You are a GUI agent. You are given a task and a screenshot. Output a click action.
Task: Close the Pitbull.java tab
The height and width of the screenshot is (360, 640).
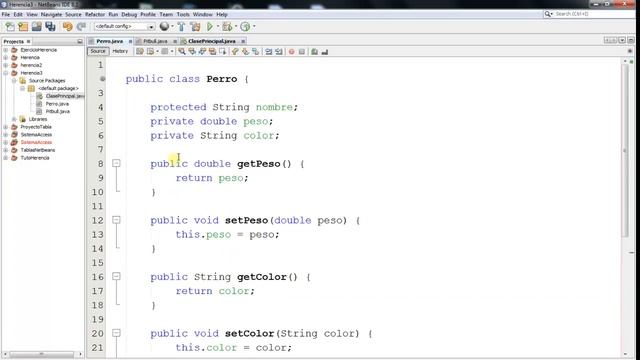pos(175,41)
